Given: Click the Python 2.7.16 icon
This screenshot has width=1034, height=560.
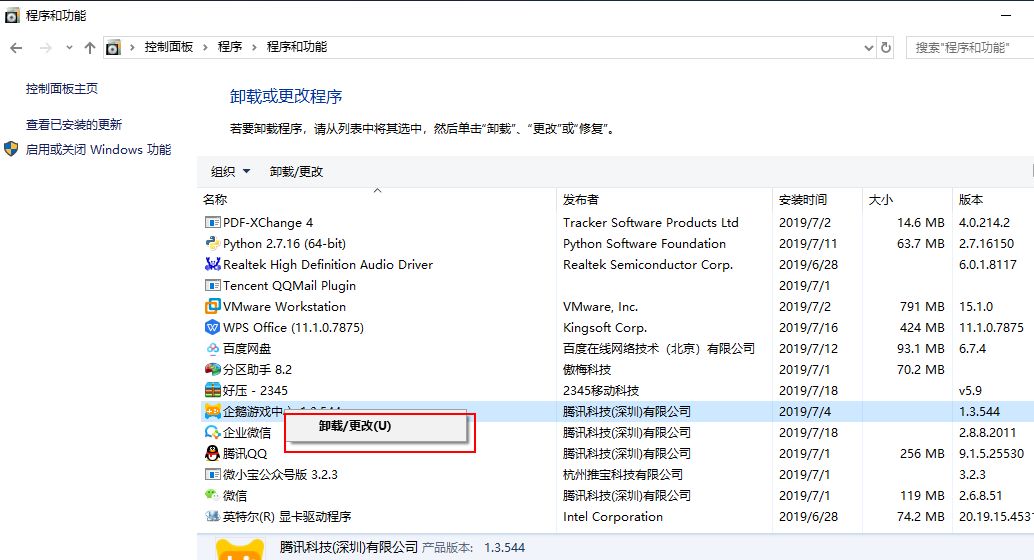Looking at the screenshot, I should [x=212, y=243].
